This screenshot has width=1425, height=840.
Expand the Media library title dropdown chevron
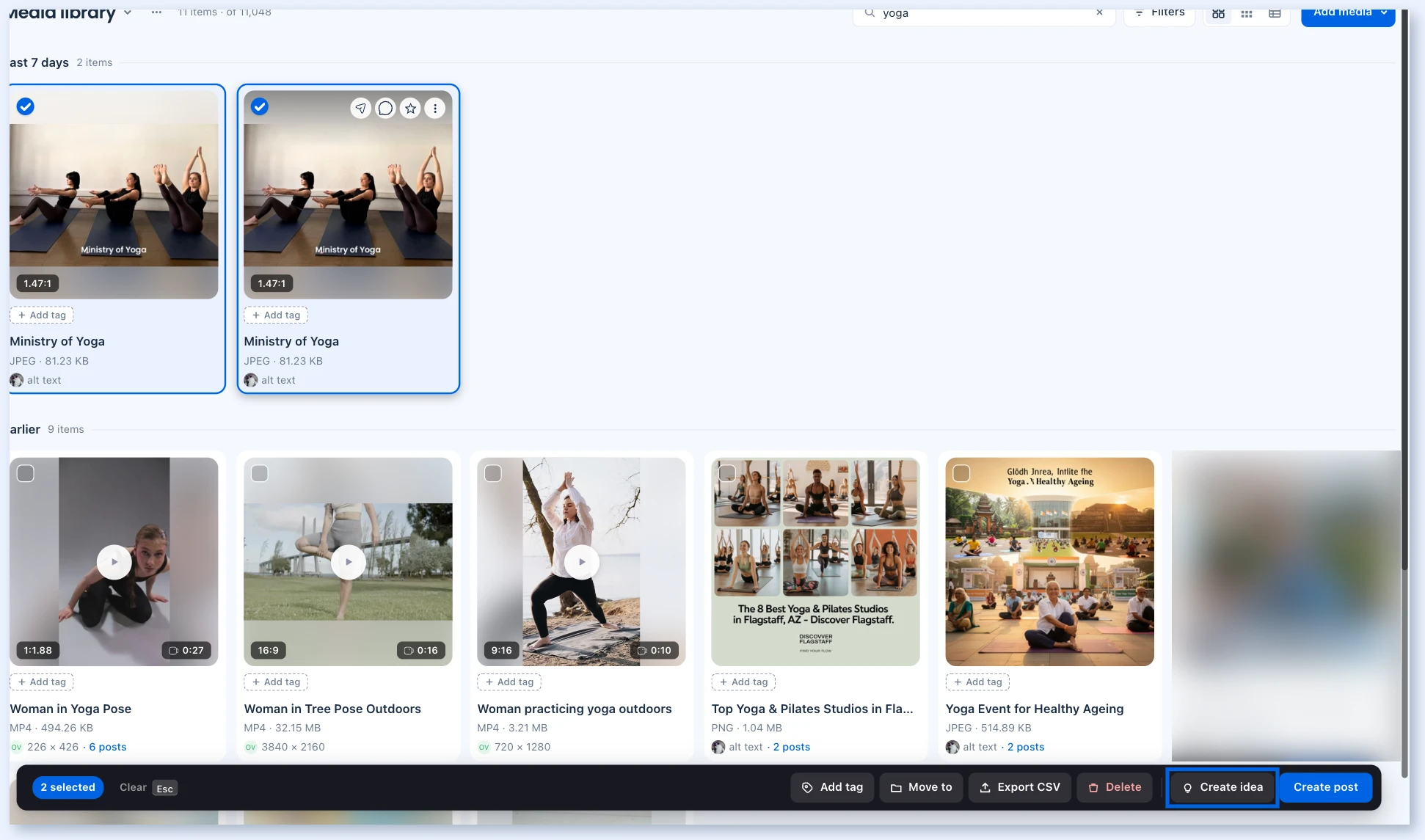[x=128, y=12]
